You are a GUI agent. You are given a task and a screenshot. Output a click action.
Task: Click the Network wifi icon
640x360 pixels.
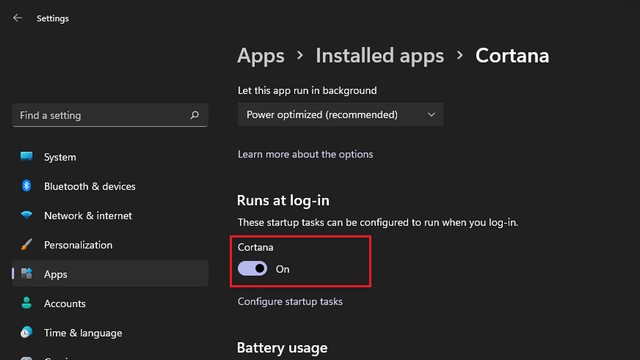(x=27, y=215)
